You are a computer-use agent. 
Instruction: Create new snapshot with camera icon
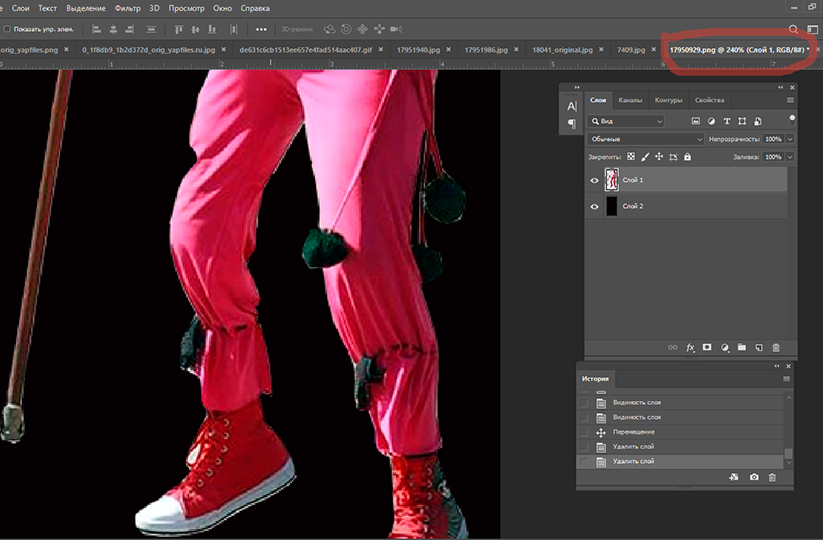coord(754,479)
